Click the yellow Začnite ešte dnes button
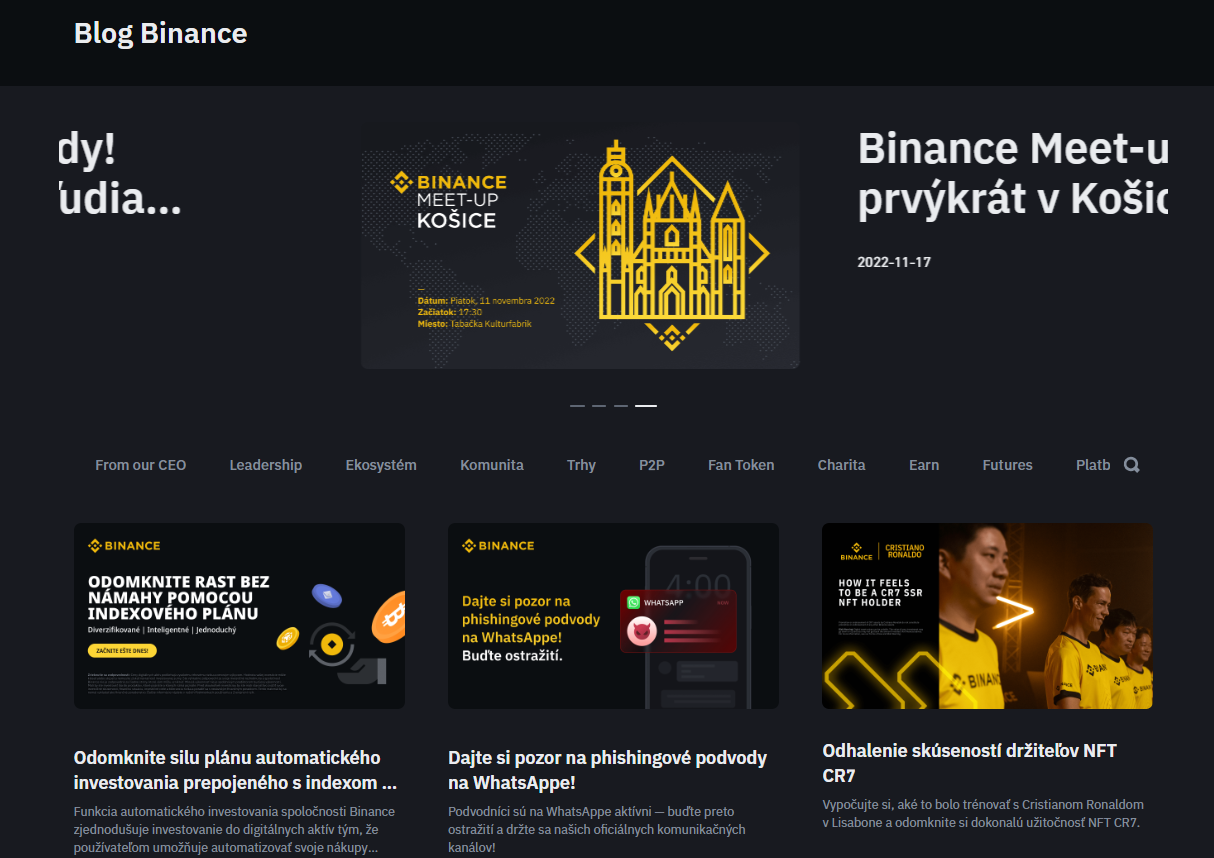This screenshot has height=858, width=1214. (122, 650)
